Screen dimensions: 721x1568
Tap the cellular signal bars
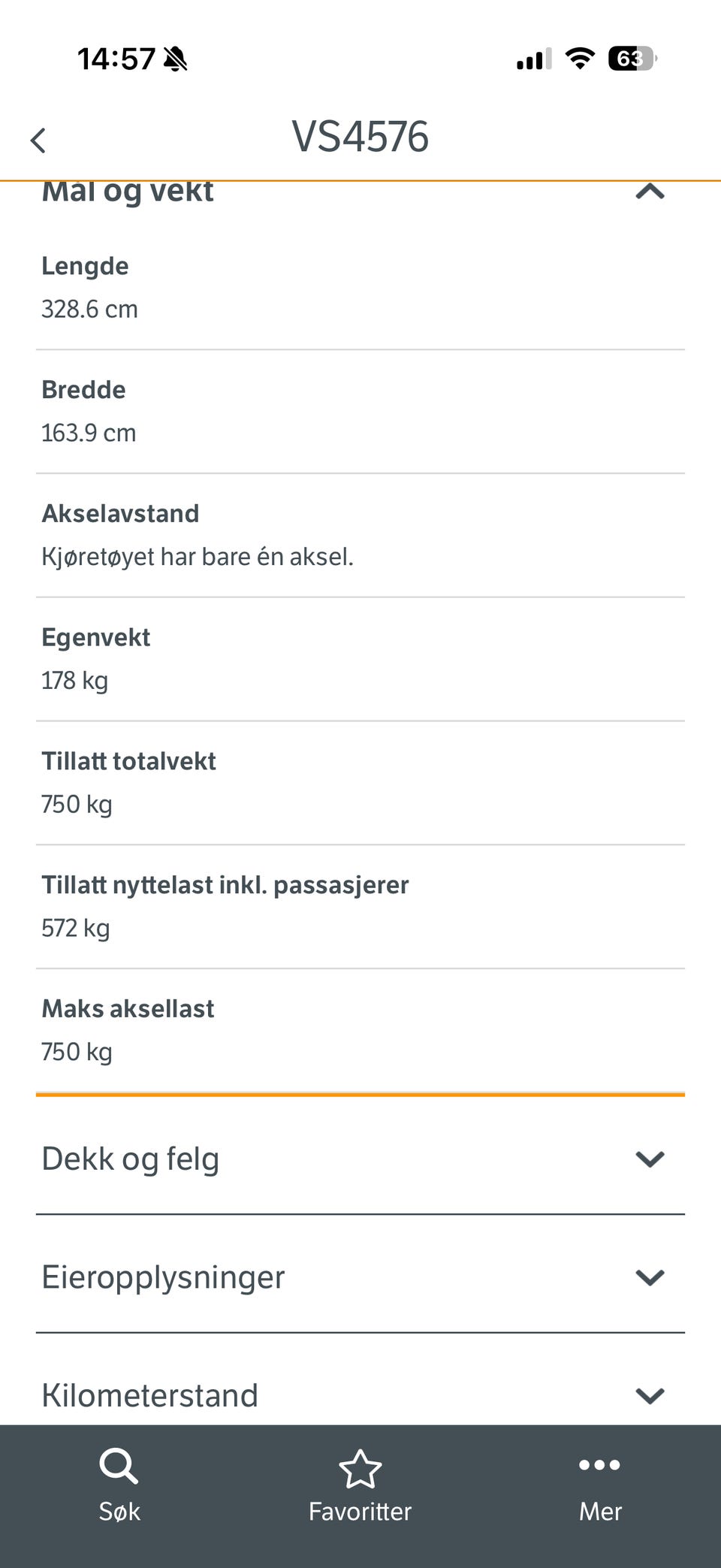pyautogui.click(x=534, y=59)
